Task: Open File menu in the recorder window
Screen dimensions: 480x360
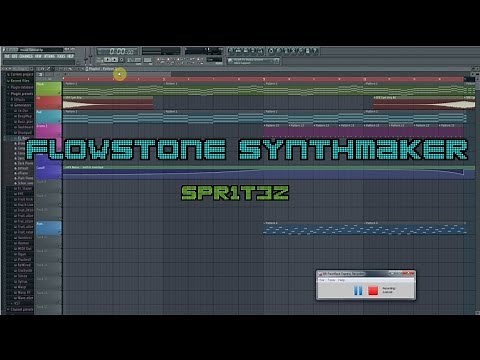Action: (322, 280)
